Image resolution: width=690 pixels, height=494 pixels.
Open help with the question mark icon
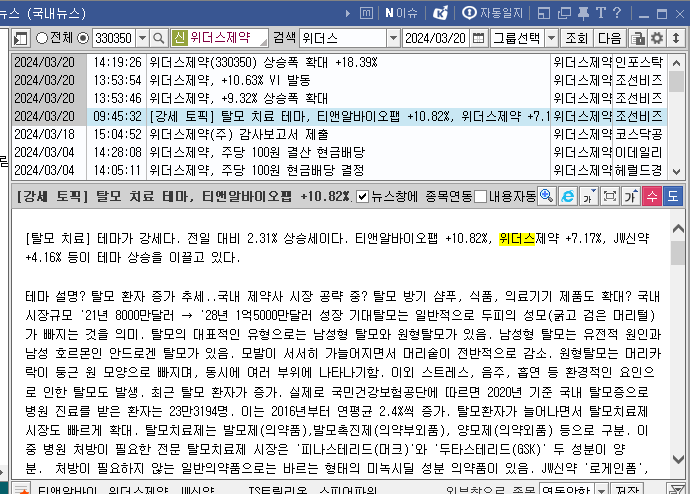[617, 13]
